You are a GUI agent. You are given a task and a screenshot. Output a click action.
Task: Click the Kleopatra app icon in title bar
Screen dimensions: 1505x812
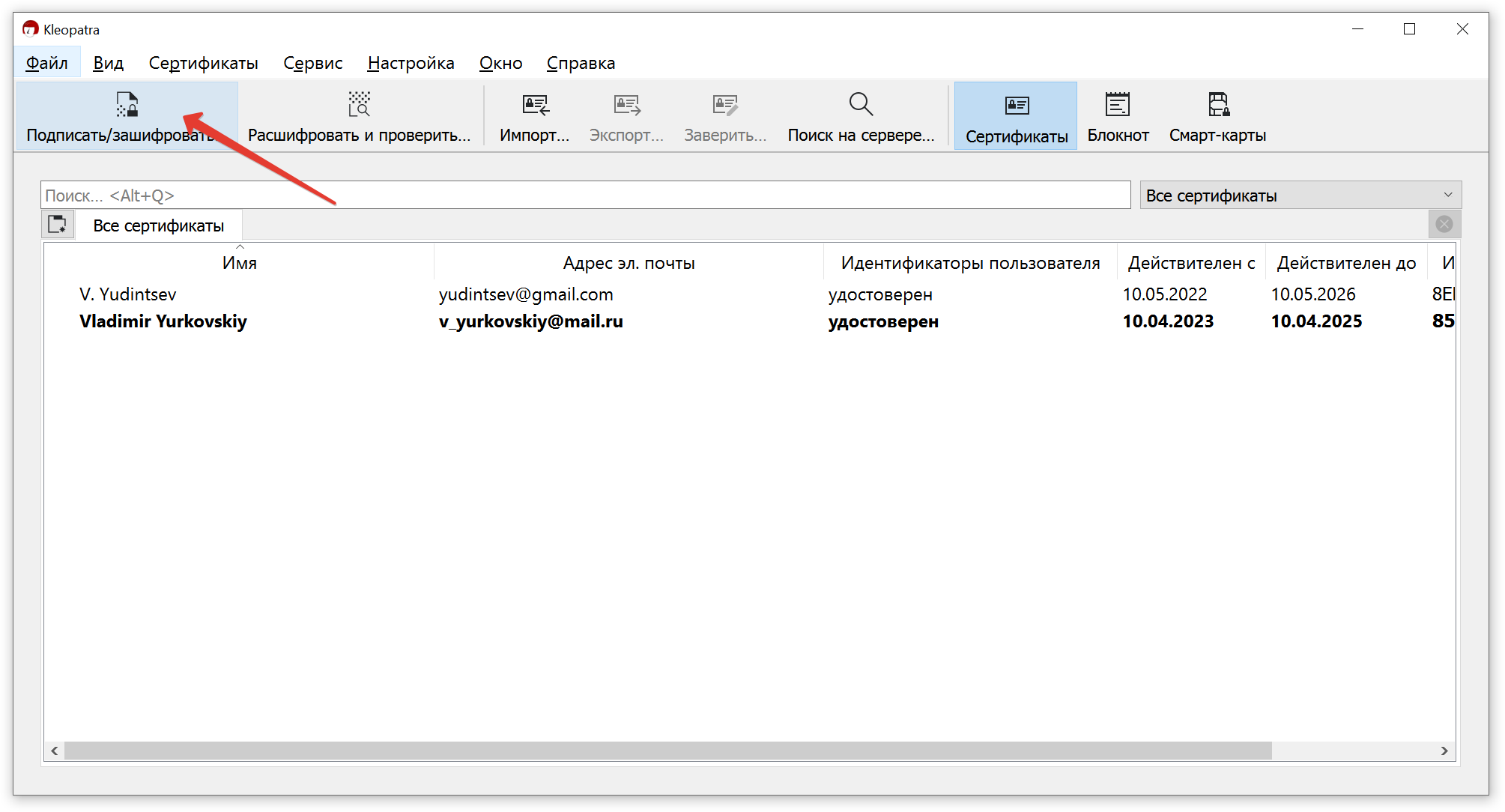coord(30,29)
